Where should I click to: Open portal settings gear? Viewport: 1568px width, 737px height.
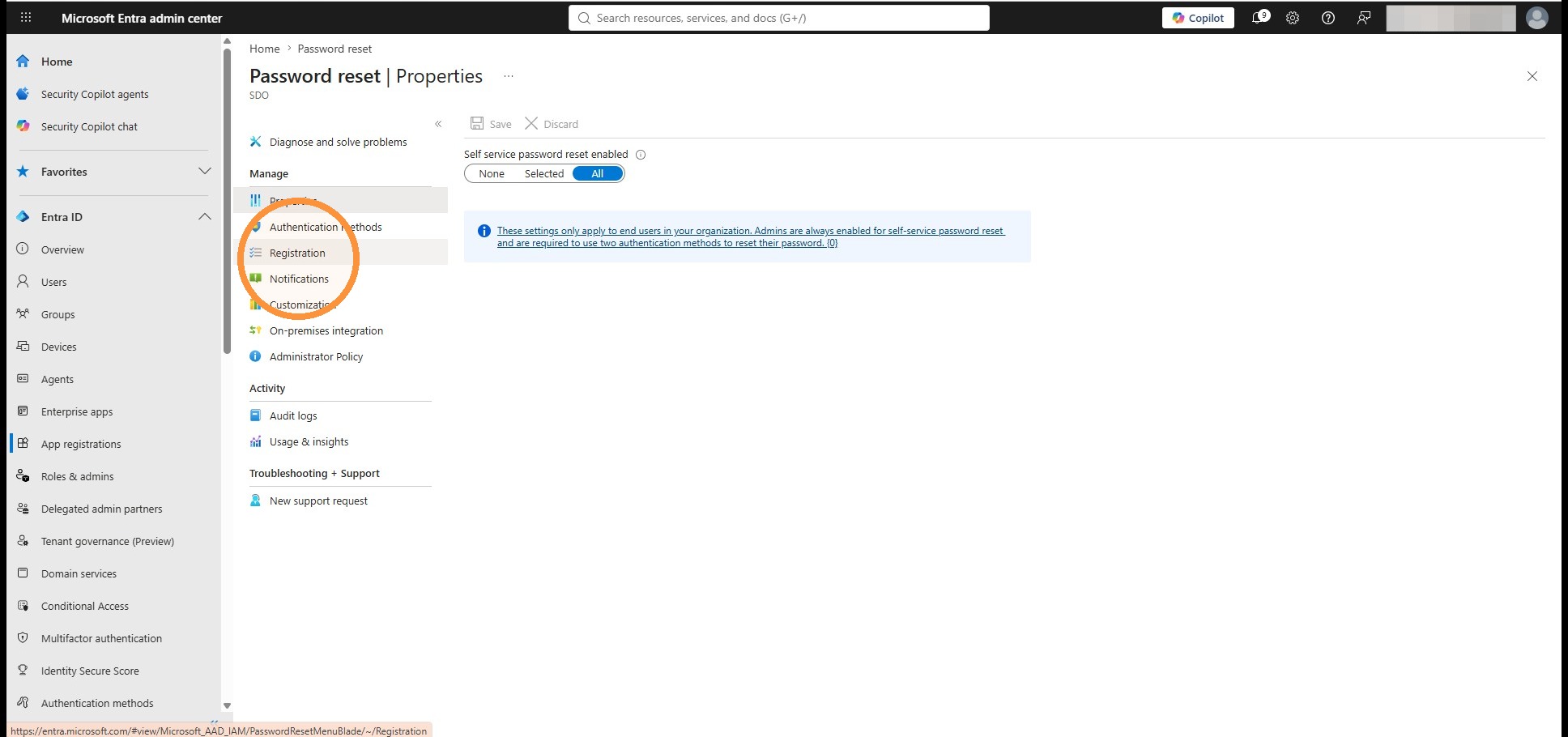[x=1293, y=18]
